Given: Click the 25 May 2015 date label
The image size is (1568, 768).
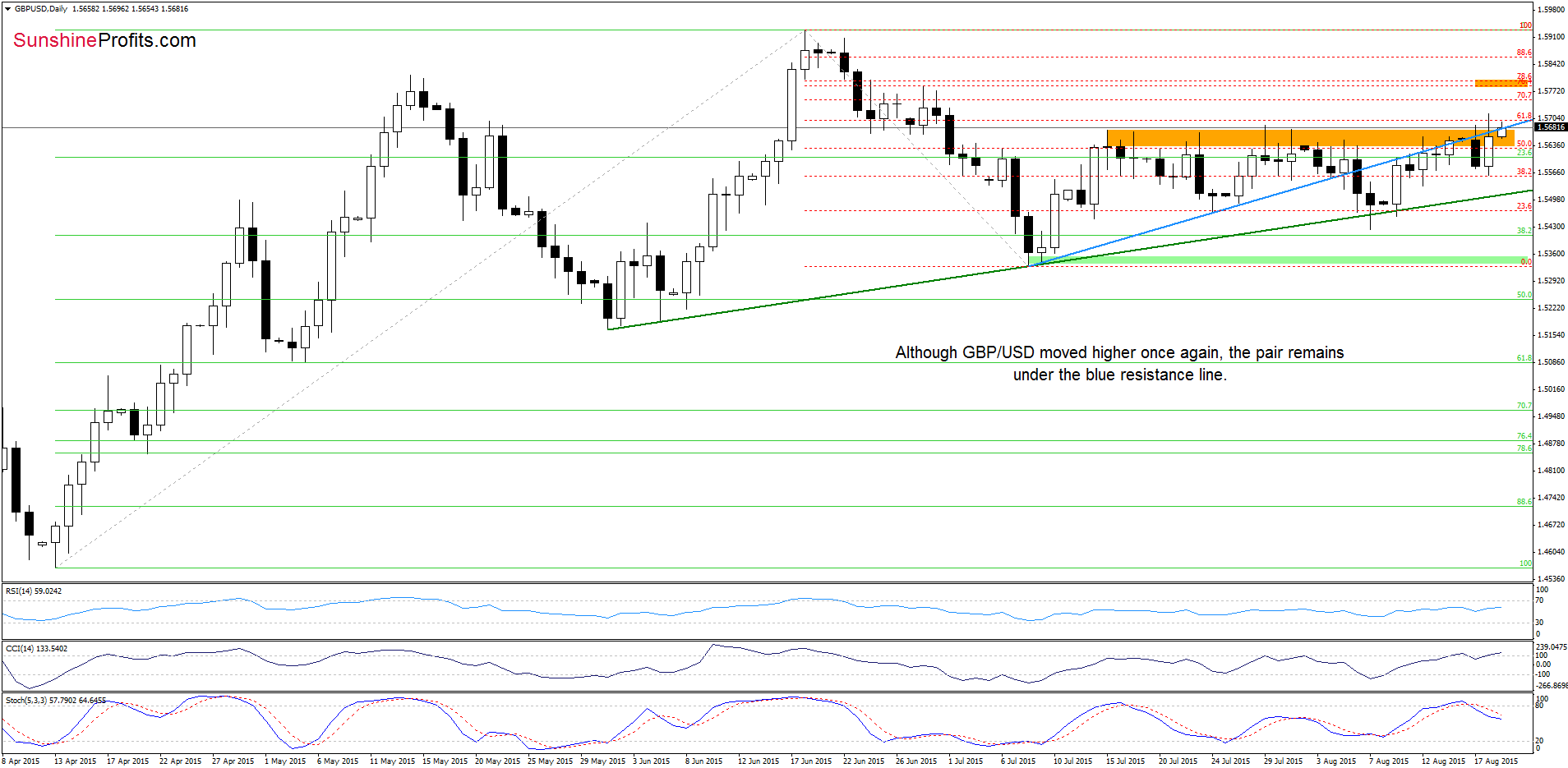Looking at the screenshot, I should point(548,761).
